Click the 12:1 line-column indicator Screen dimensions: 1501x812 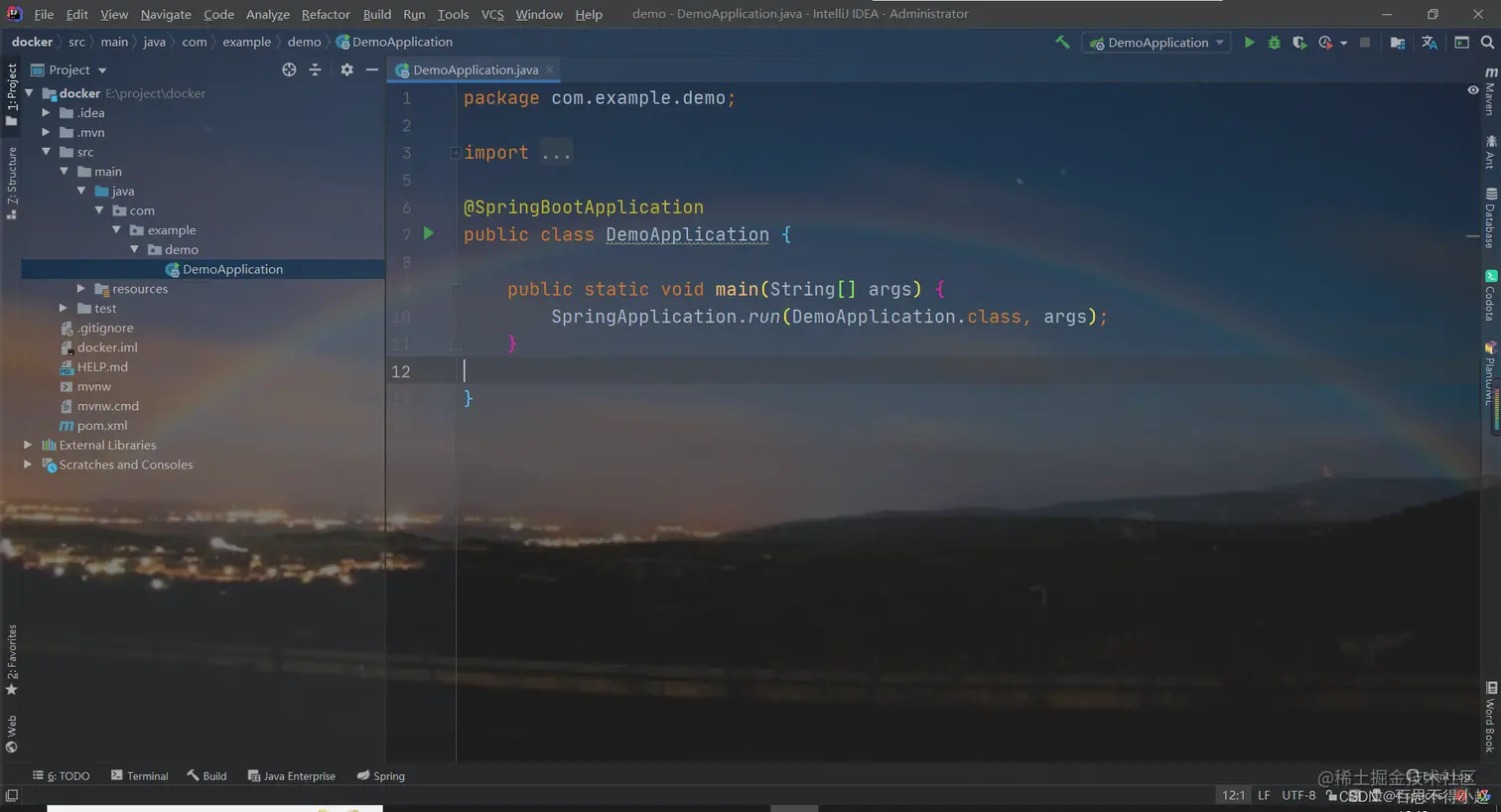[1233, 795]
